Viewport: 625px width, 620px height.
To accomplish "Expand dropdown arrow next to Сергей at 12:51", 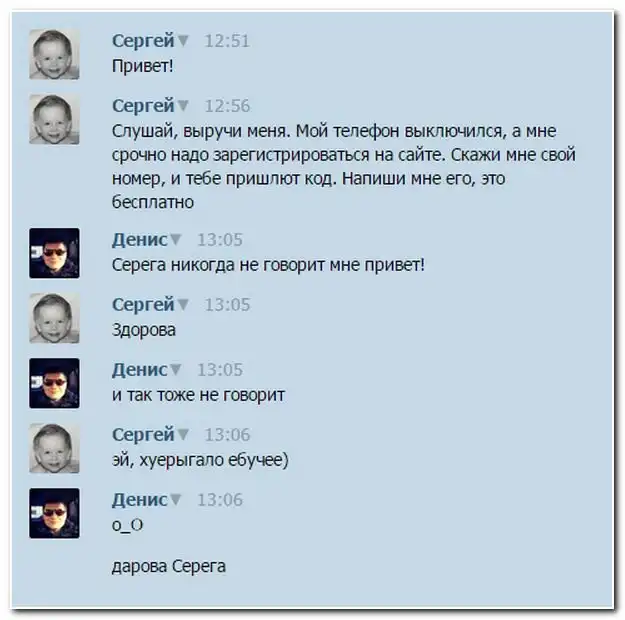I will click(x=183, y=41).
